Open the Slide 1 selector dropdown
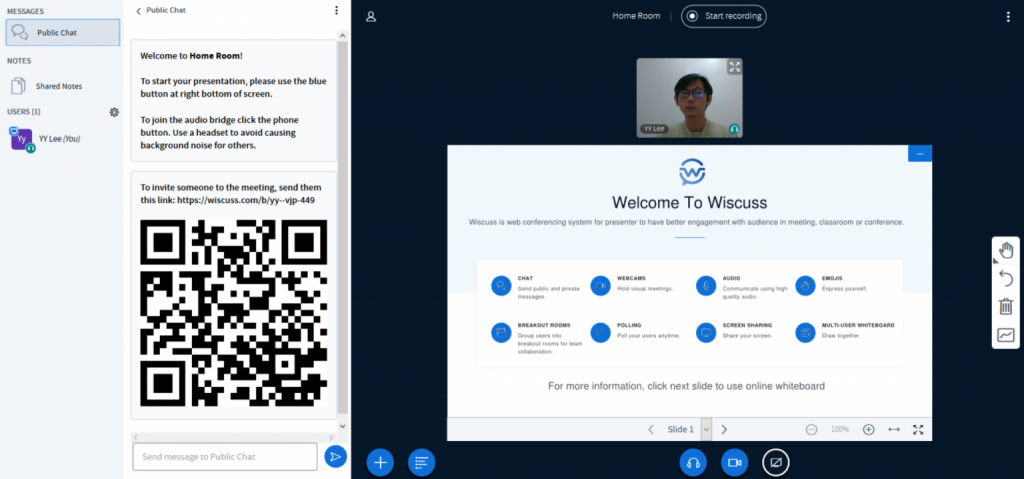Viewport: 1024px width, 479px height. pos(706,429)
